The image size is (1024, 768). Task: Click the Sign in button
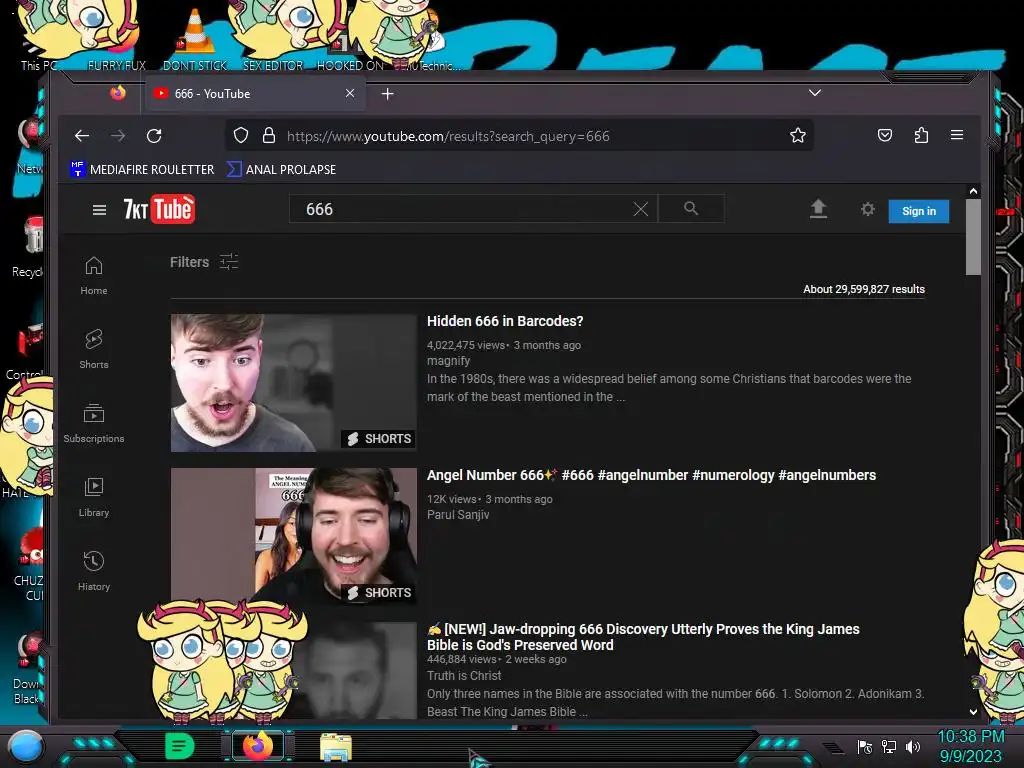tap(918, 211)
